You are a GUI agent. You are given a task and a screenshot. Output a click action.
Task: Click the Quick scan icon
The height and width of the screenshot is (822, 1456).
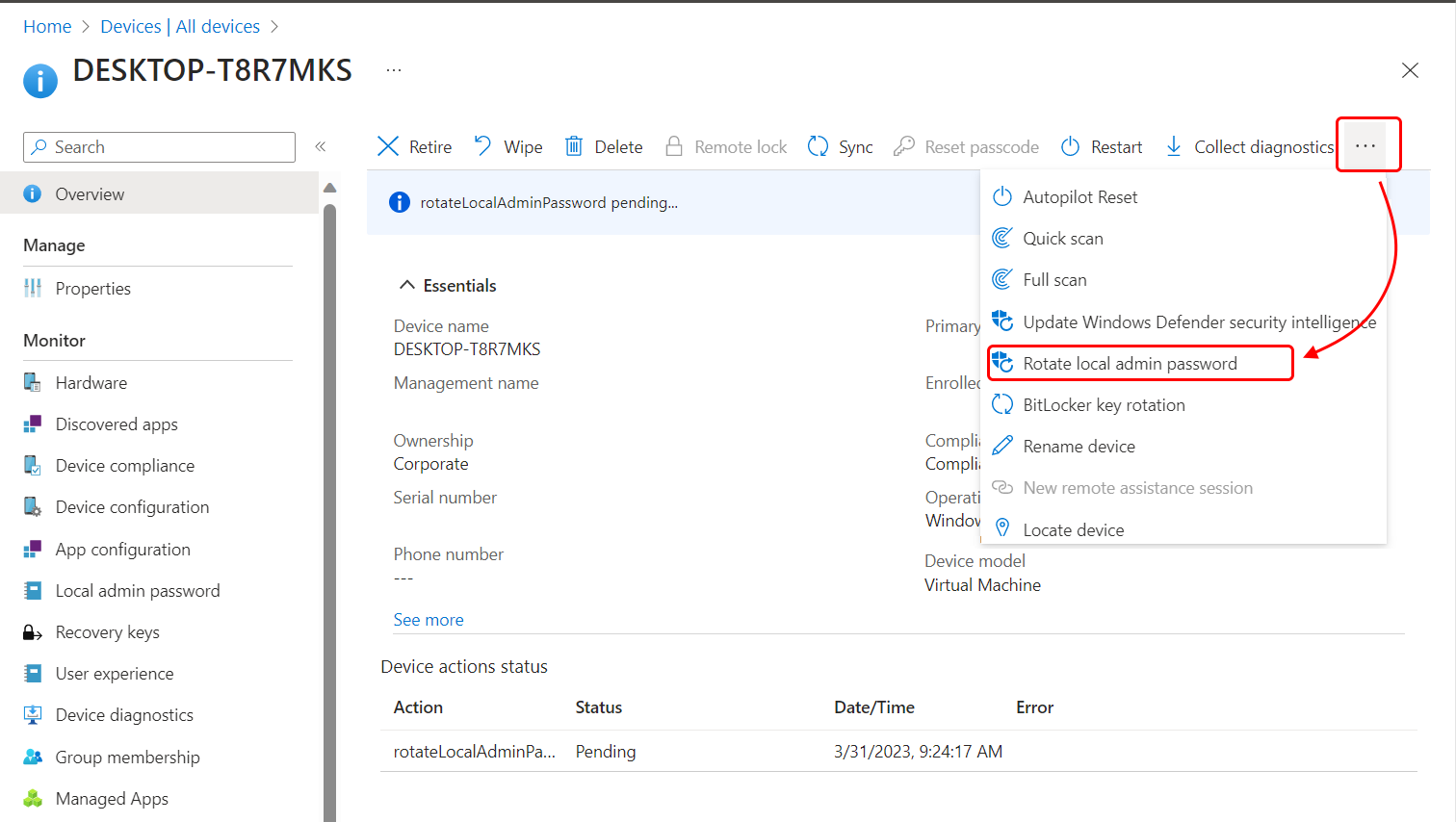coord(1002,238)
